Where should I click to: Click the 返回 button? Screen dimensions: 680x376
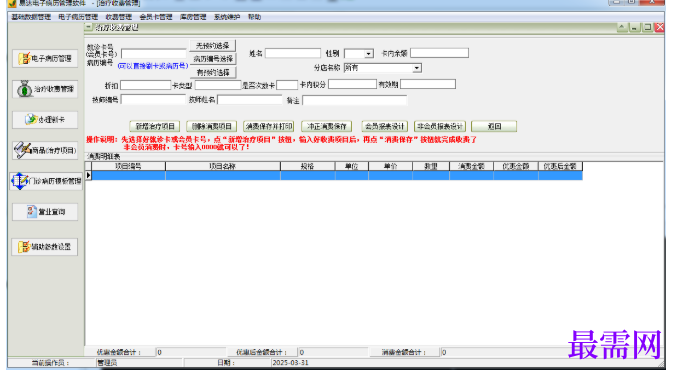494,127
